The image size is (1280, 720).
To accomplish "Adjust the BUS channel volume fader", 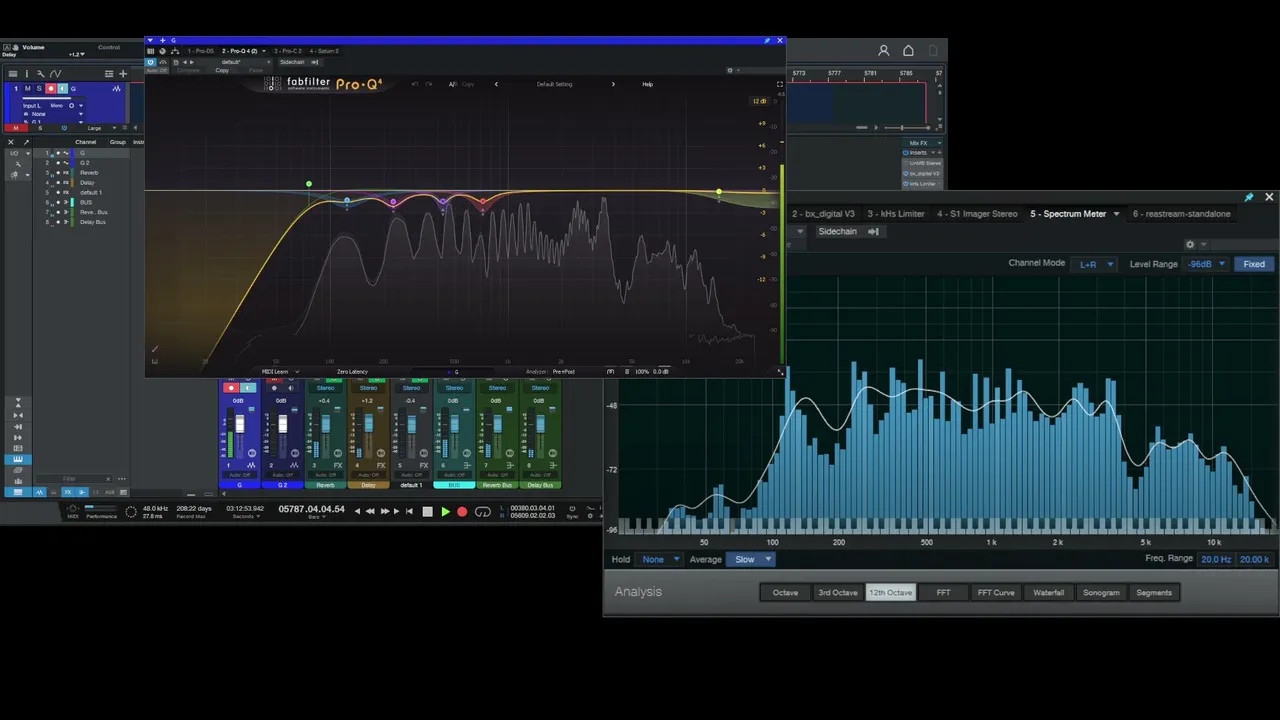I will (454, 424).
